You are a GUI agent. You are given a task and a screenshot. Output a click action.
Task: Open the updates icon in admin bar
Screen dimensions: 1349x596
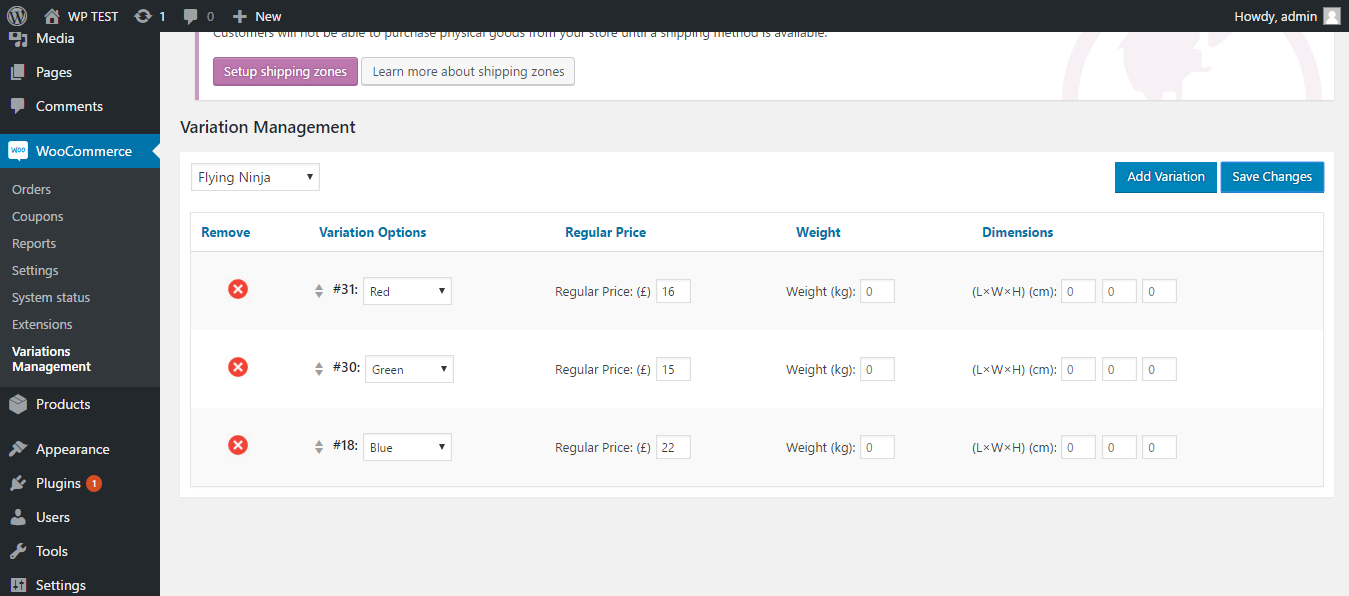[143, 16]
